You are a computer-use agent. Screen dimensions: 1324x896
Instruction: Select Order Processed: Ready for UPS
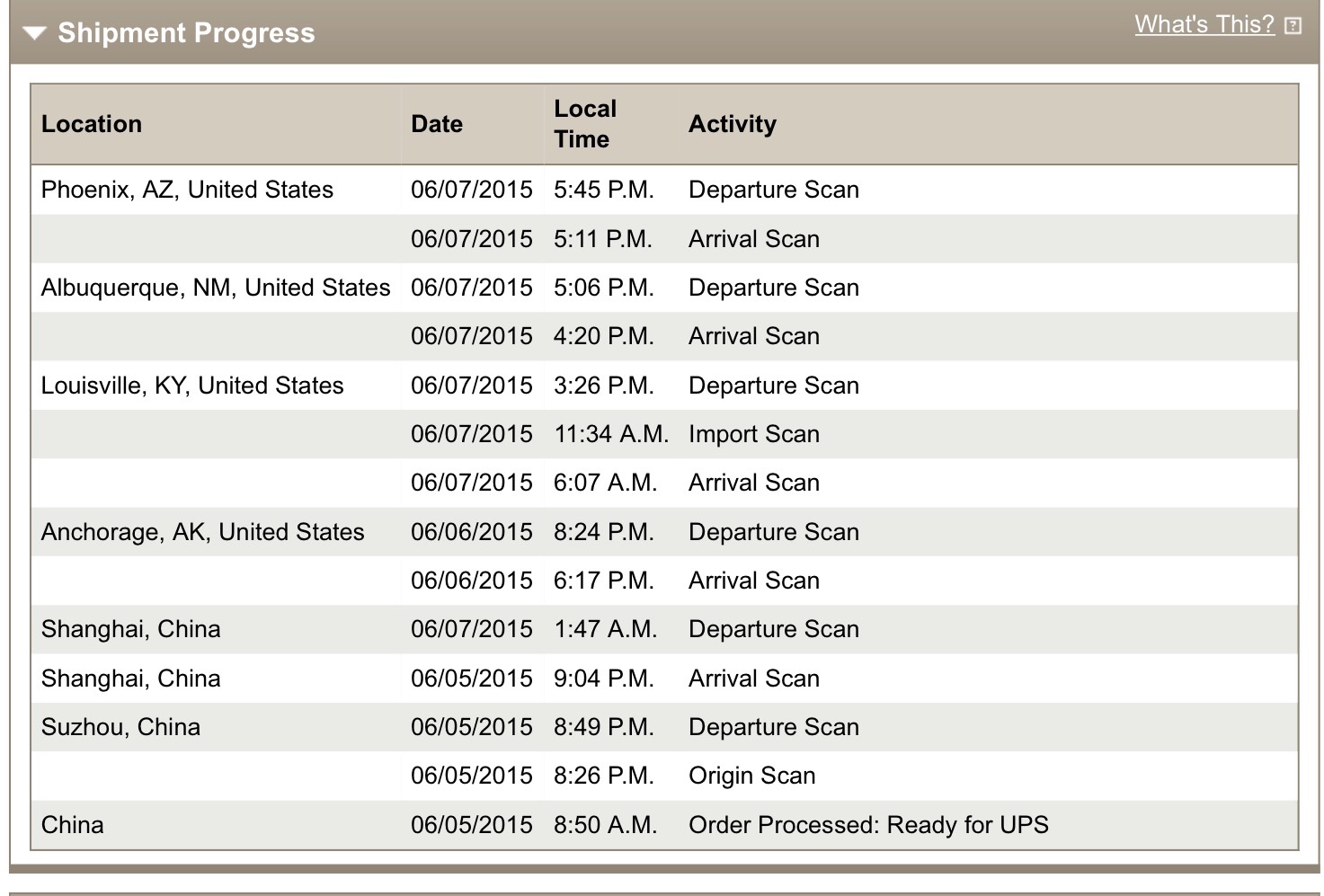(x=868, y=825)
